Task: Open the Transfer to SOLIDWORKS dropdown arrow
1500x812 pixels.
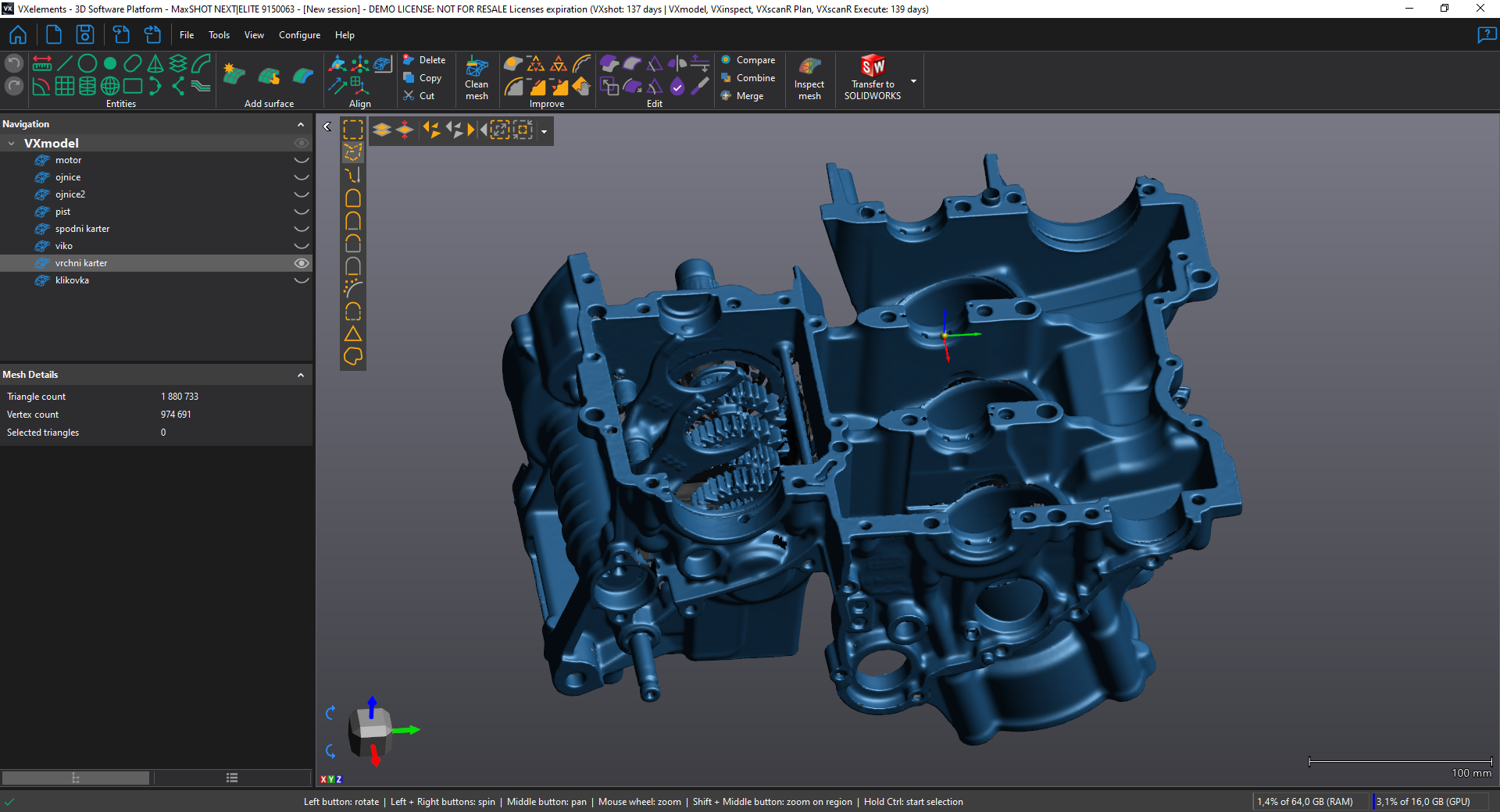Action: pyautogui.click(x=913, y=81)
